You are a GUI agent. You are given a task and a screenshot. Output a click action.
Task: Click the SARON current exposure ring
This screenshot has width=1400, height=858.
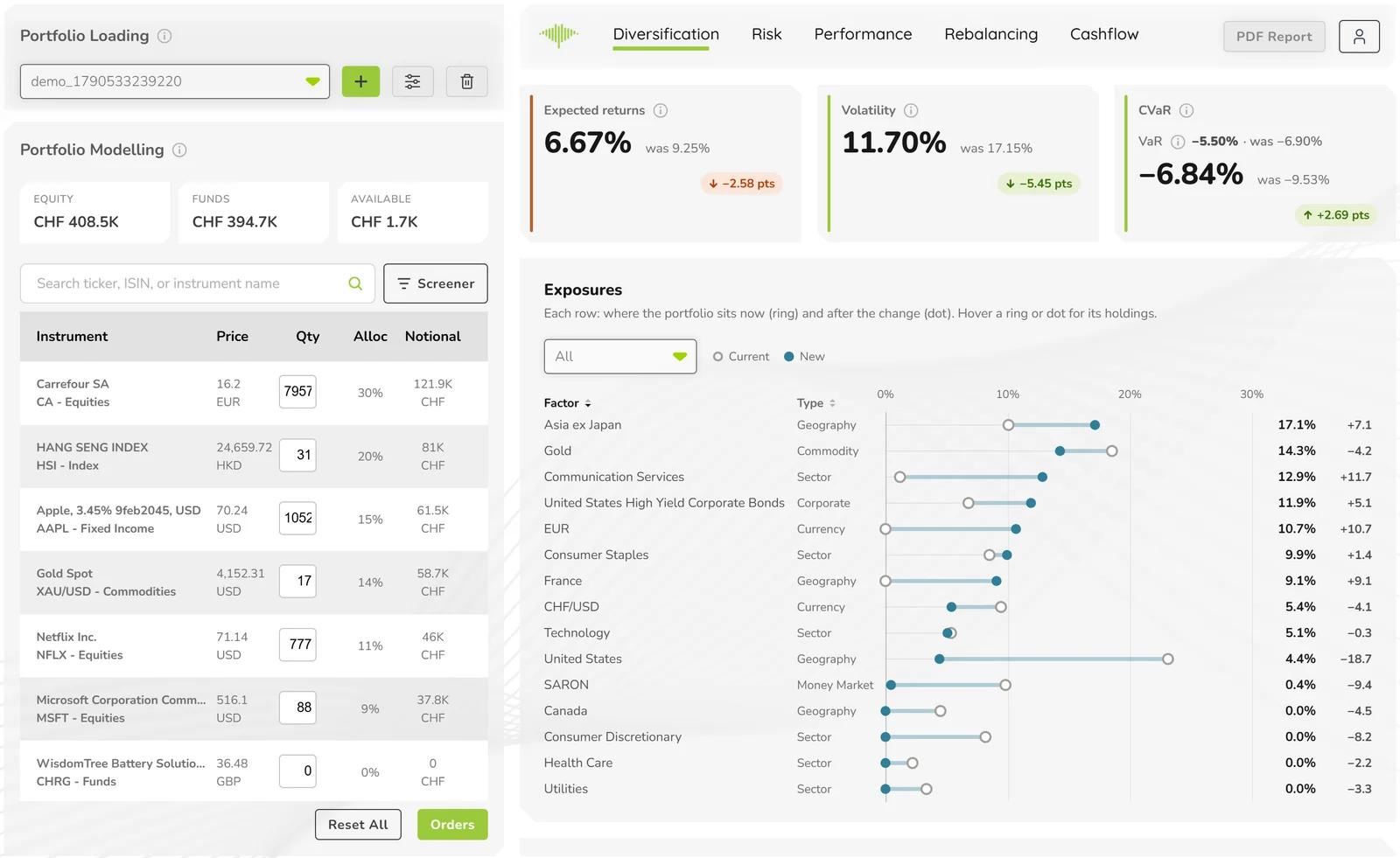tap(1005, 685)
